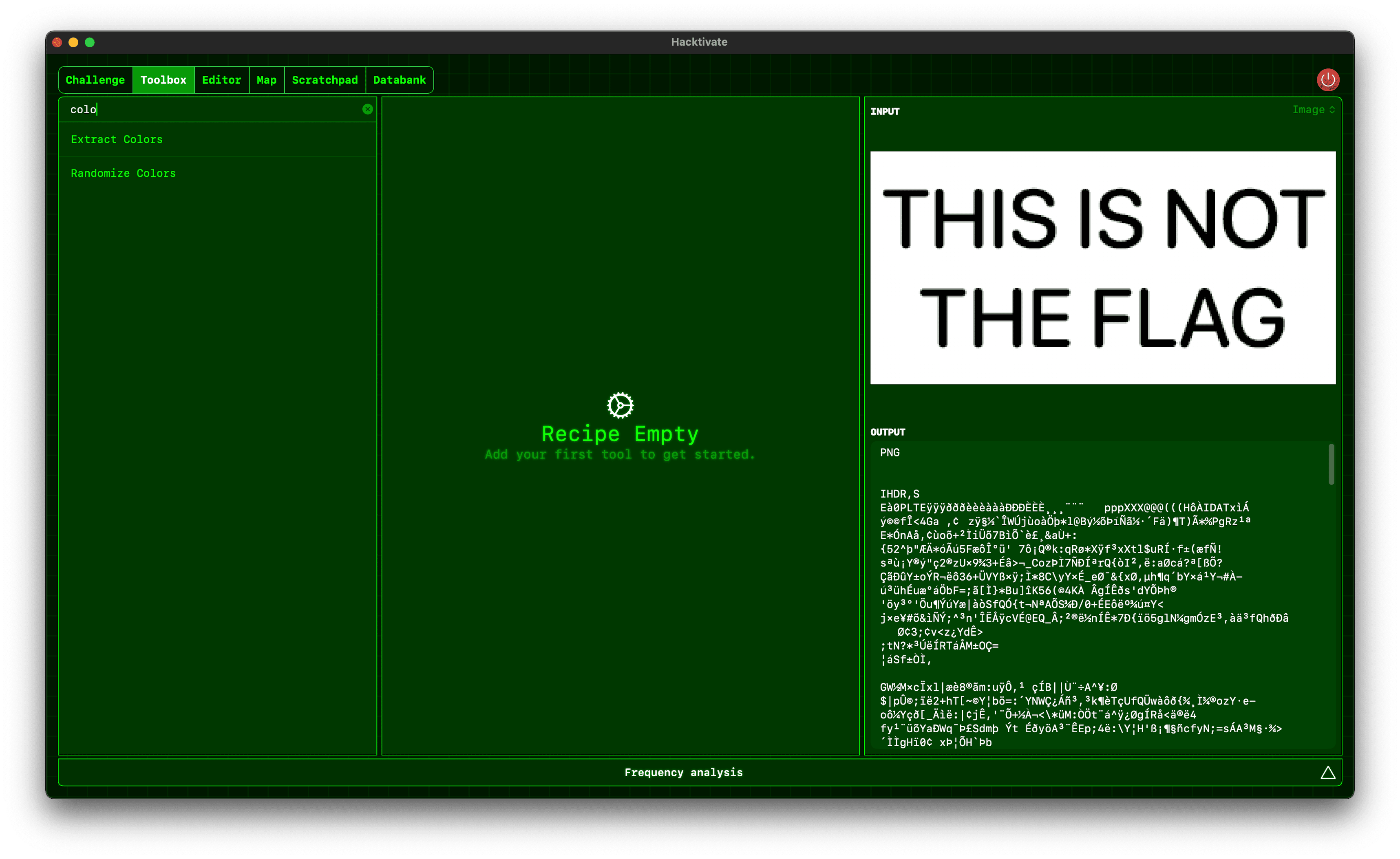1400x859 pixels.
Task: Select the Randomize Colors tool
Action: click(124, 173)
